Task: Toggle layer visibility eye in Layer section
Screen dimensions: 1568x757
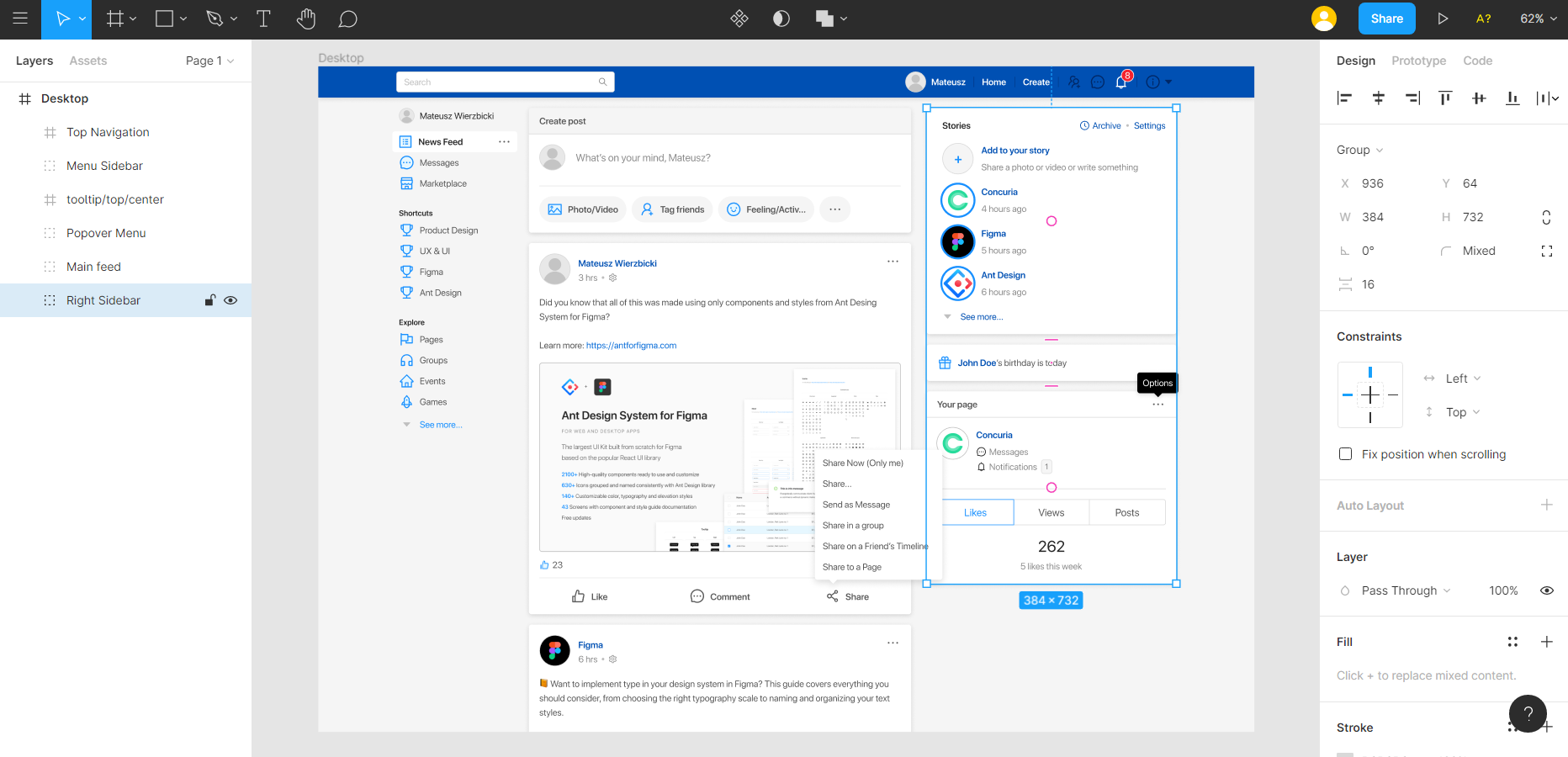Action: pyautogui.click(x=1546, y=590)
